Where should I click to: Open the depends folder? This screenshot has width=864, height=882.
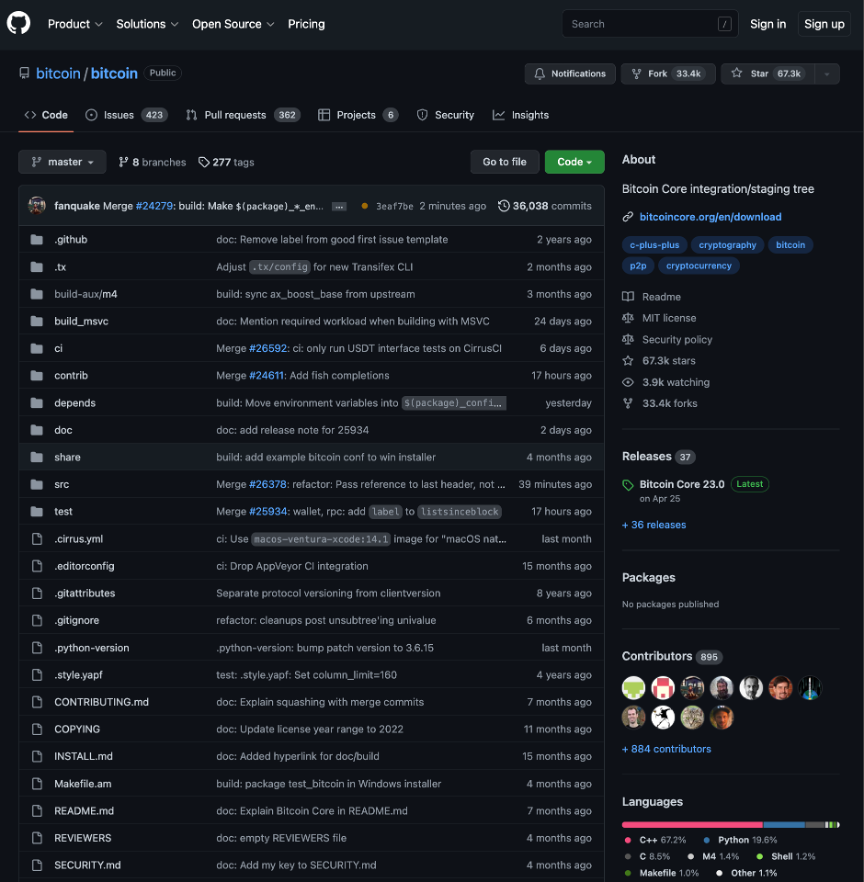point(75,403)
